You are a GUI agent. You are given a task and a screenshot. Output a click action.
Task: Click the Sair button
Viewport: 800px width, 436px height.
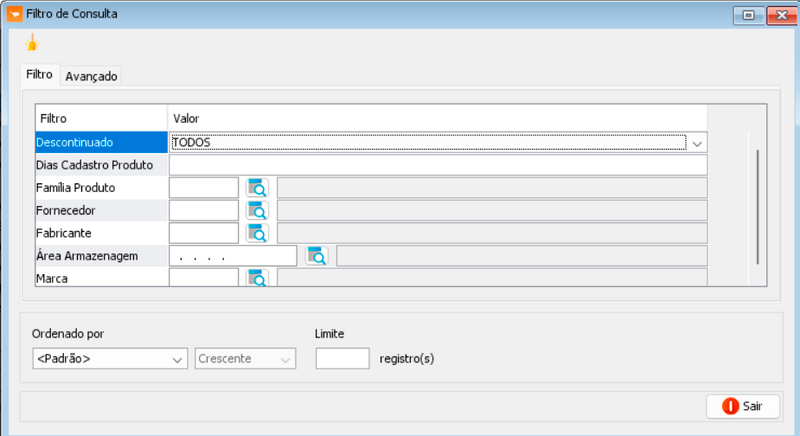click(743, 406)
